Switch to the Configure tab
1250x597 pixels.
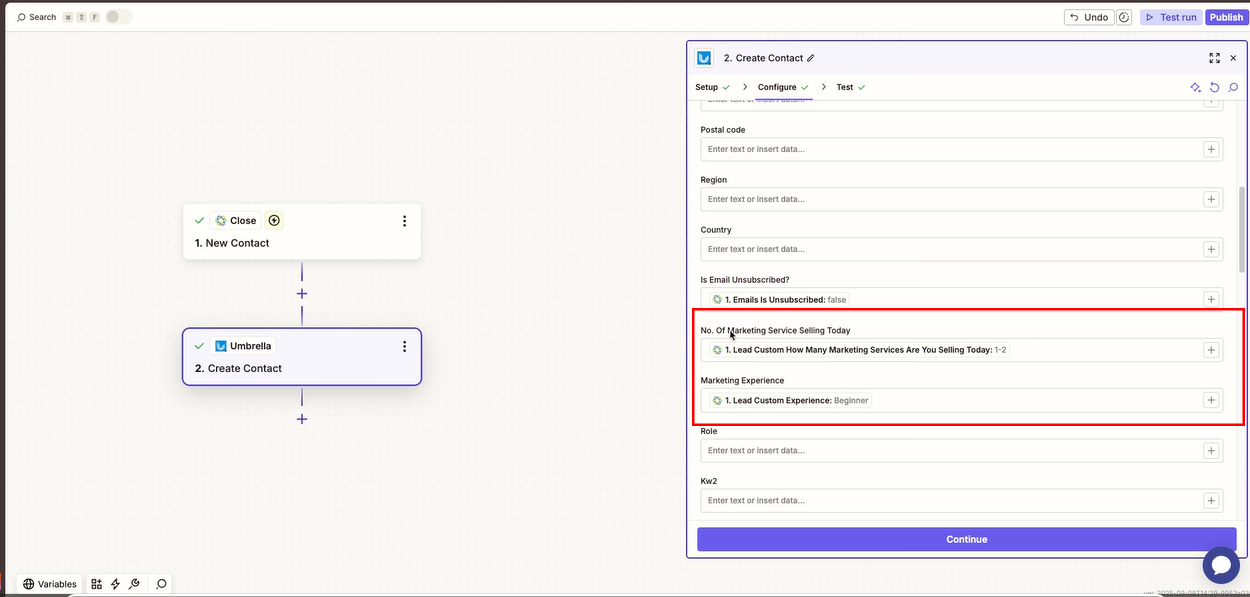point(783,87)
